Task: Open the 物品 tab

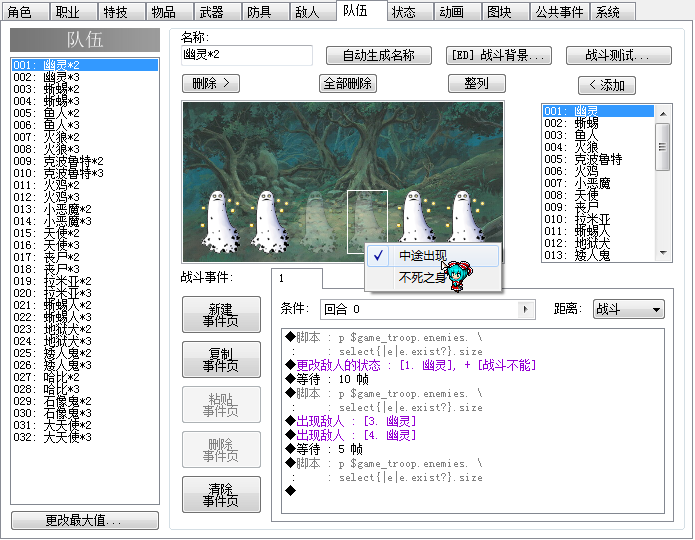Action: (169, 12)
